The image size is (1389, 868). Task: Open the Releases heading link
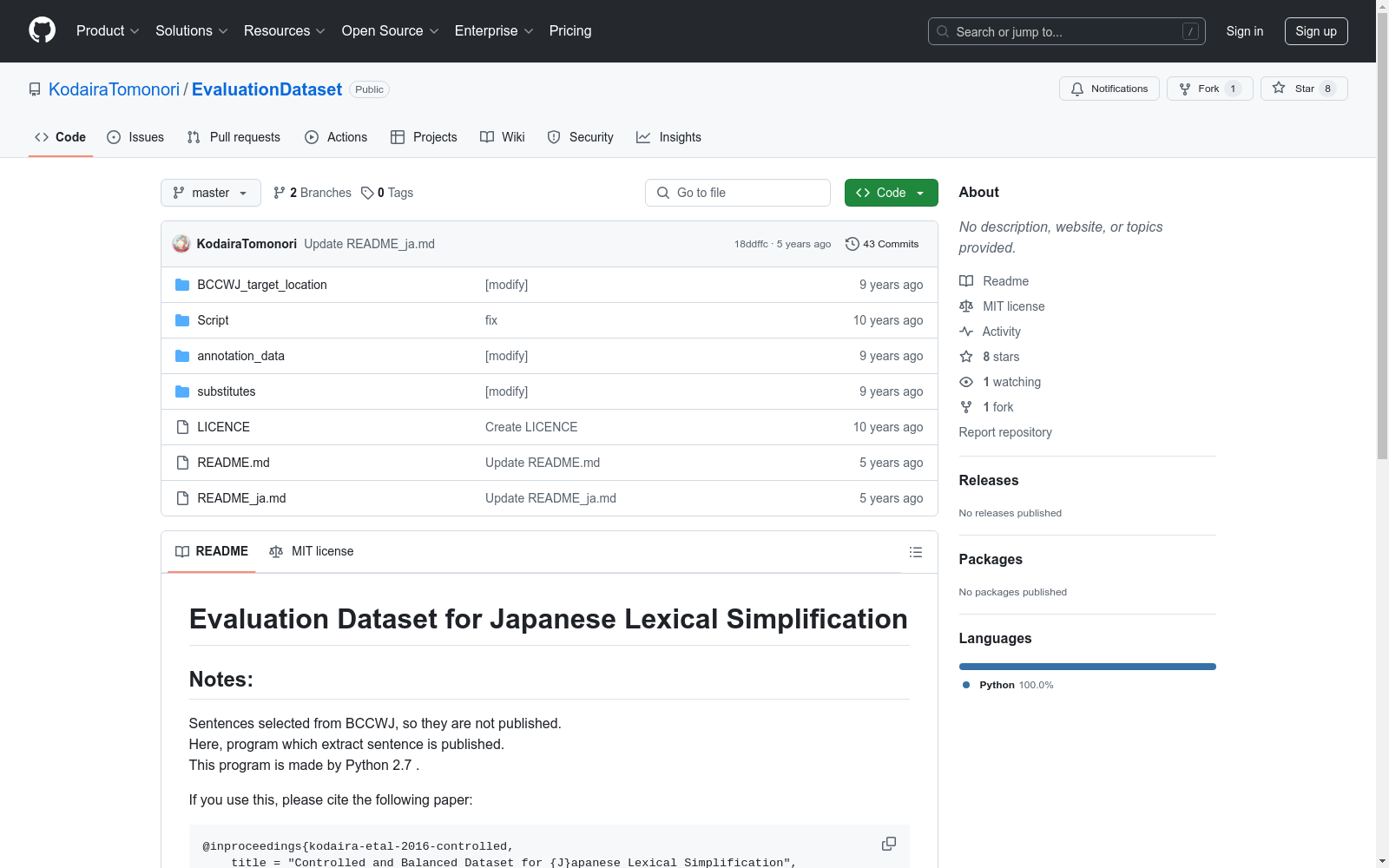989,480
